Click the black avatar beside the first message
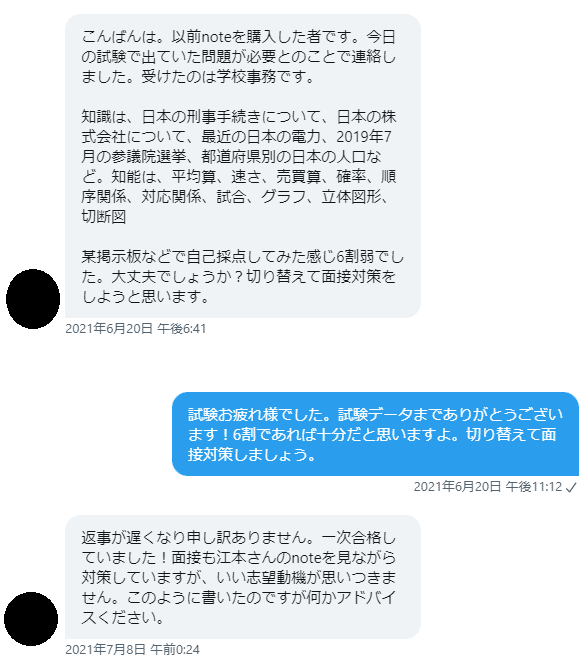 coord(33,298)
